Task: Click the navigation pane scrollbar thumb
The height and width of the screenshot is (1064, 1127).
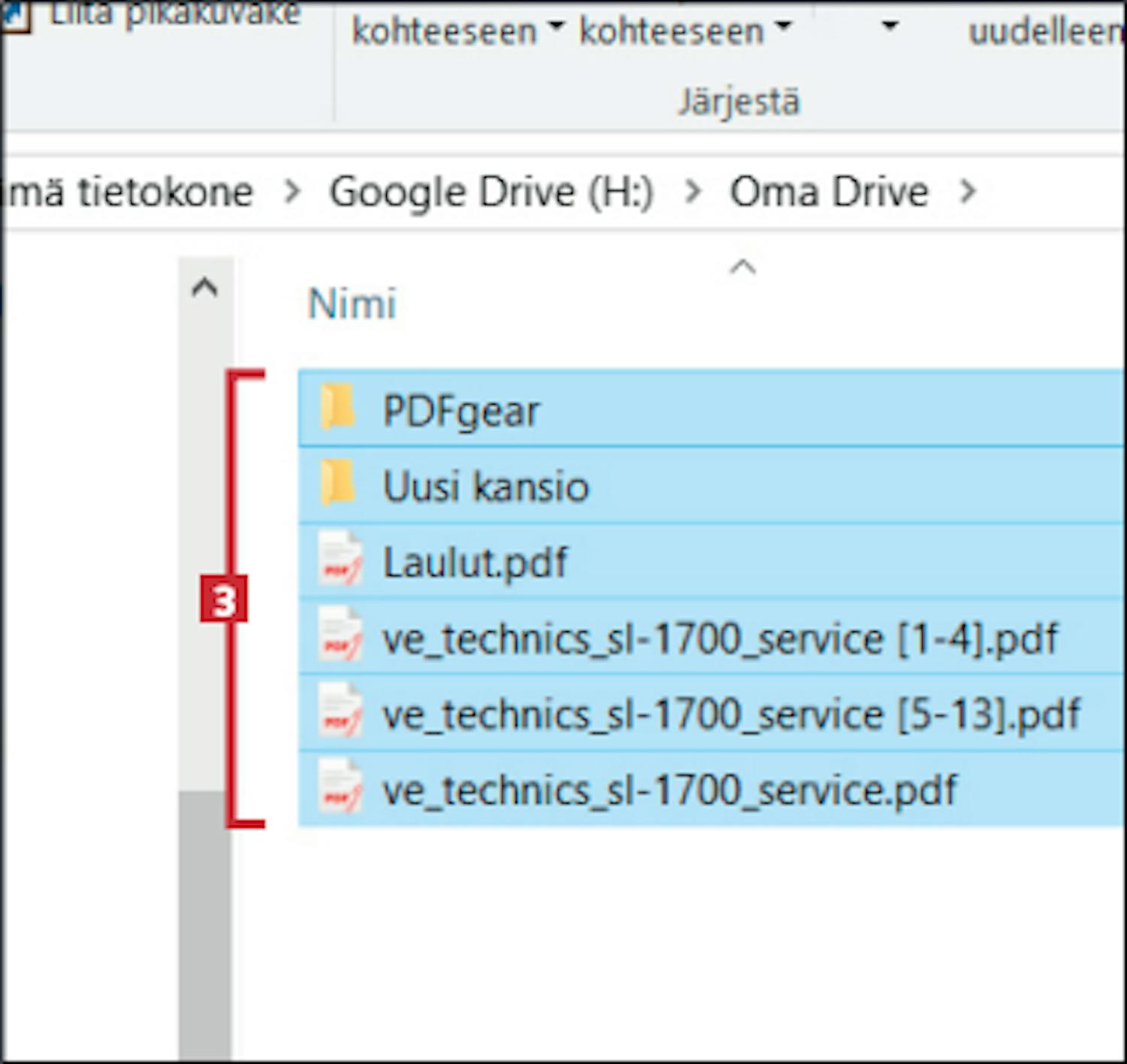Action: coord(205,924)
